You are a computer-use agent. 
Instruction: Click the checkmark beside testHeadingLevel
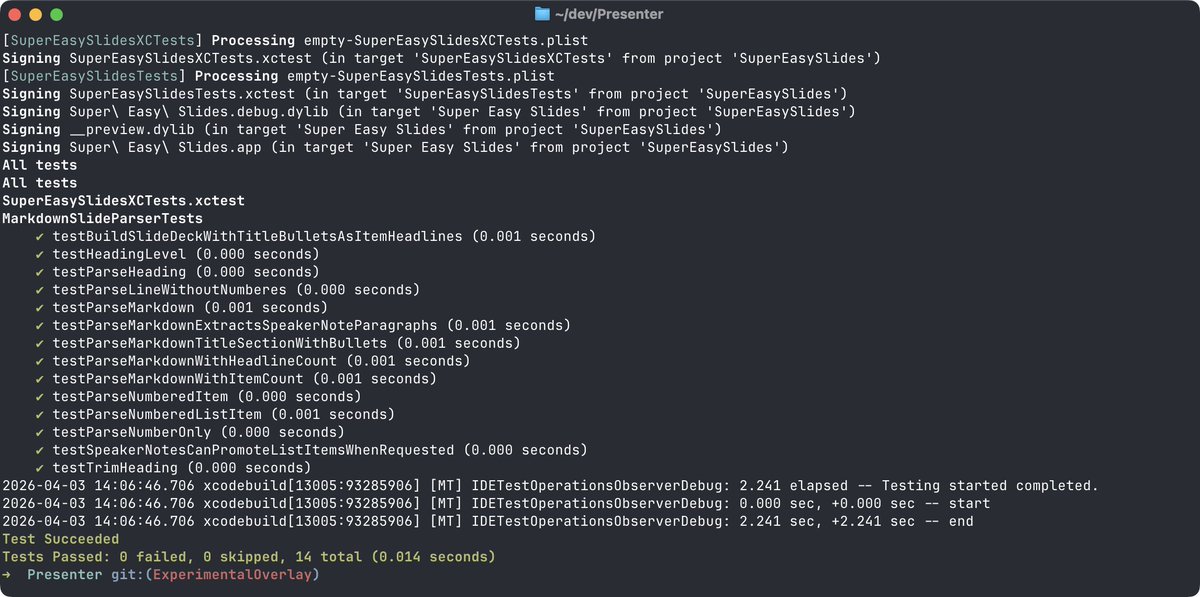[x=39, y=254]
